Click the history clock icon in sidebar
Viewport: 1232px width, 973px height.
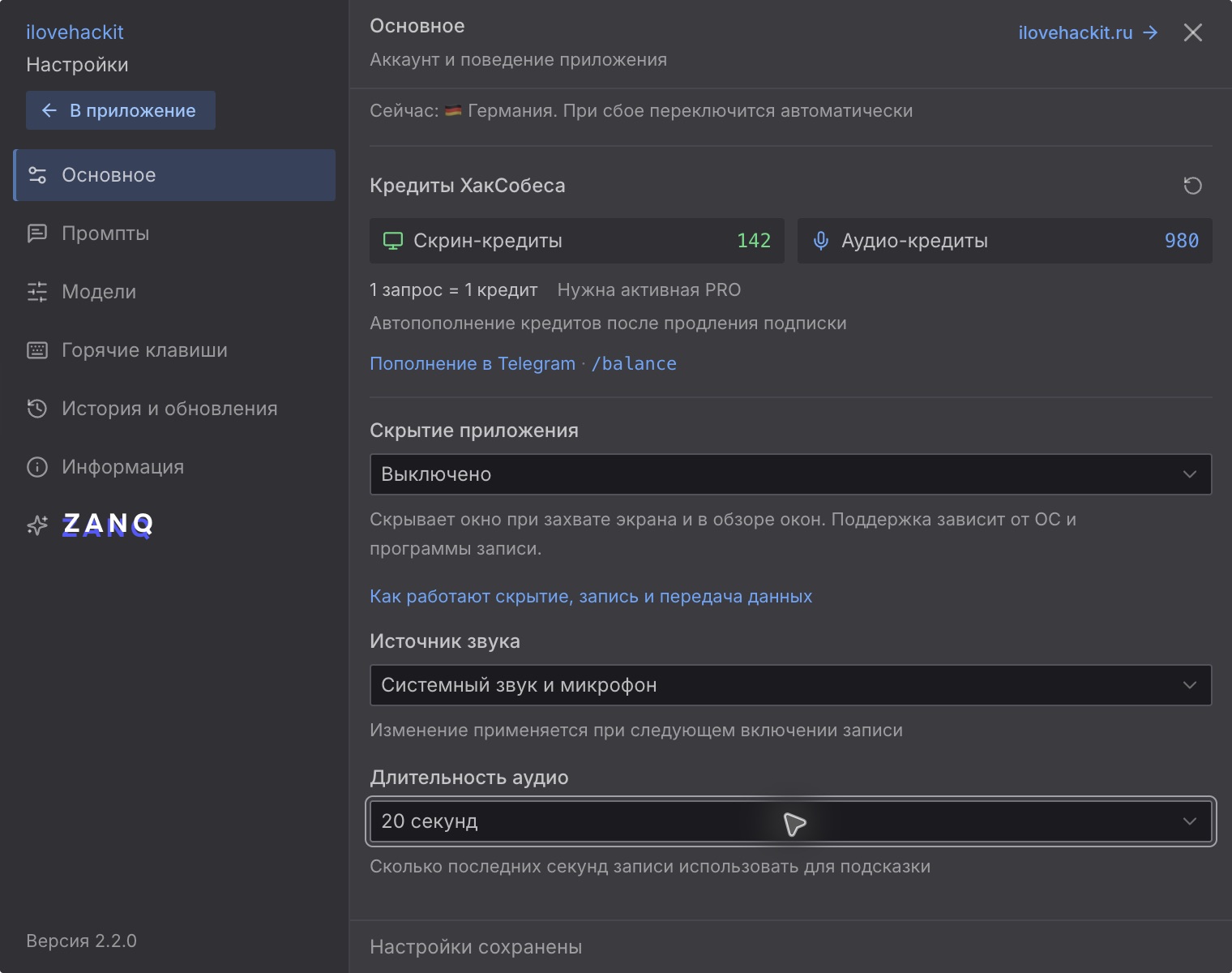[37, 409]
